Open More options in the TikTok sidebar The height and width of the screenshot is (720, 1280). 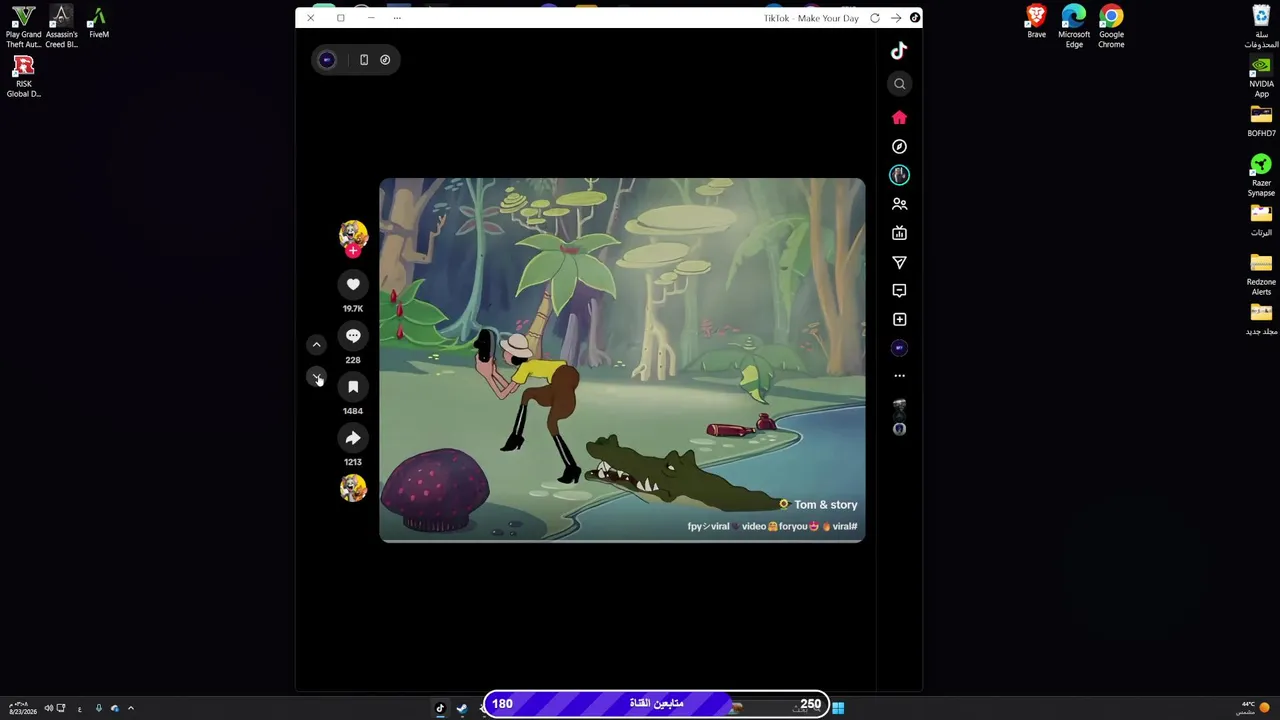(899, 376)
